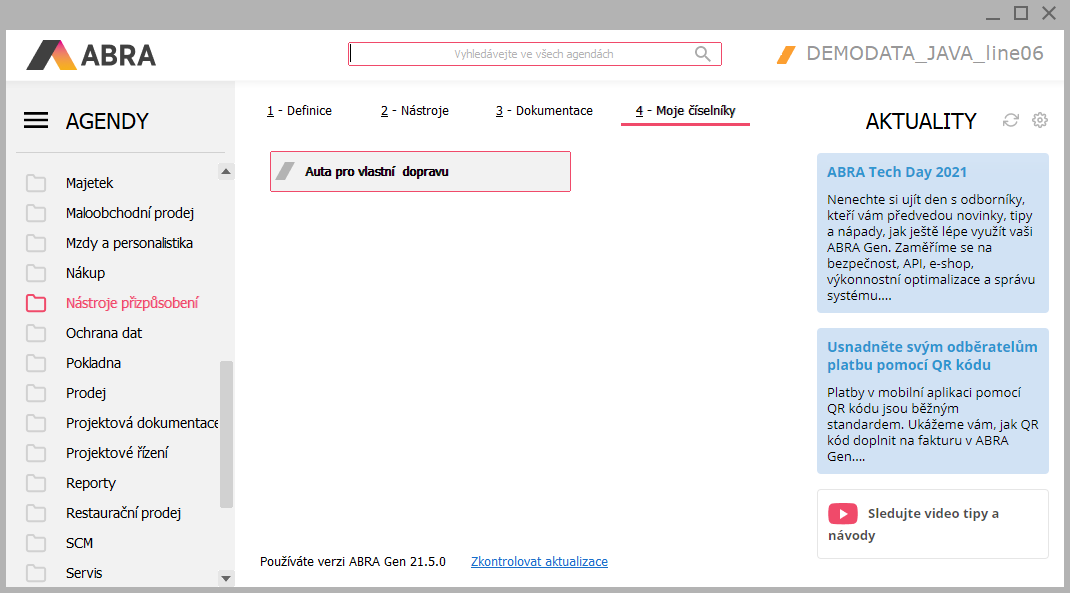Click the folder icon next to Majetek

[x=37, y=183]
